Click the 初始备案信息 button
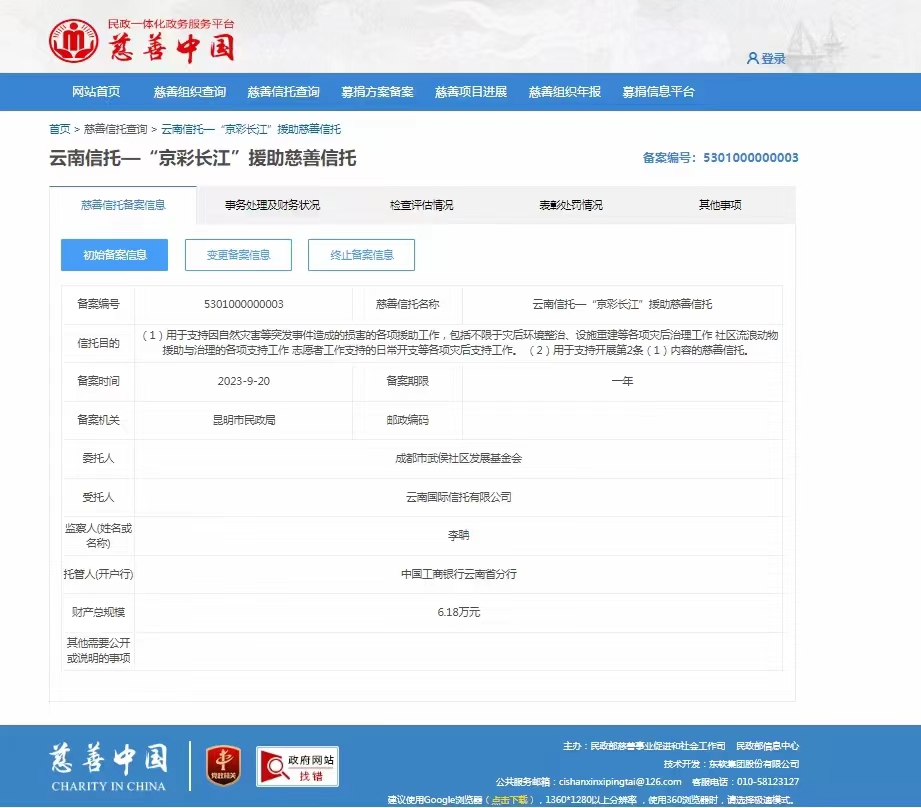This screenshot has height=808, width=921. [115, 255]
